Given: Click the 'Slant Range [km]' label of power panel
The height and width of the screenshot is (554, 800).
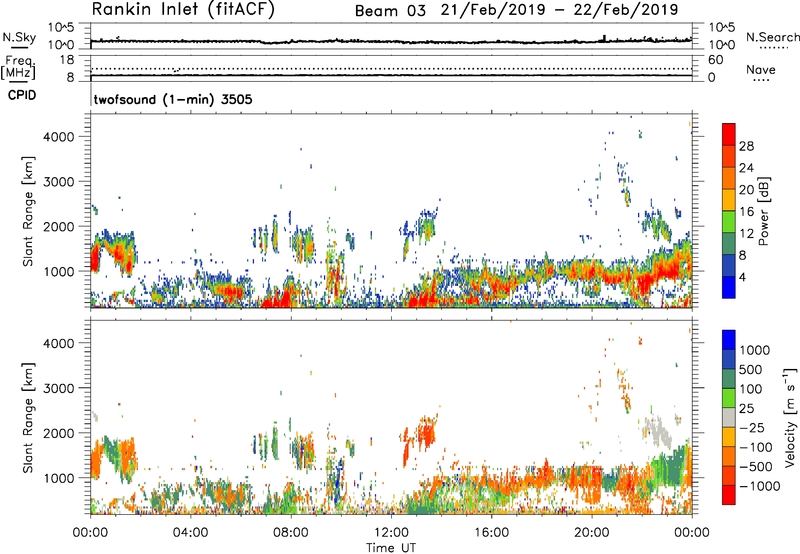Looking at the screenshot, I should pos(28,211).
